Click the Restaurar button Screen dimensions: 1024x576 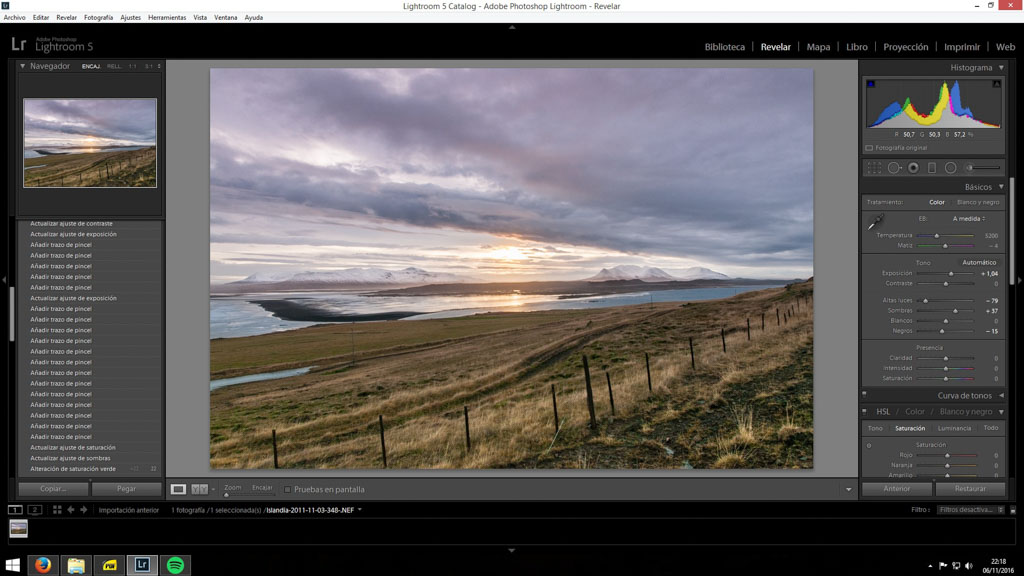970,489
